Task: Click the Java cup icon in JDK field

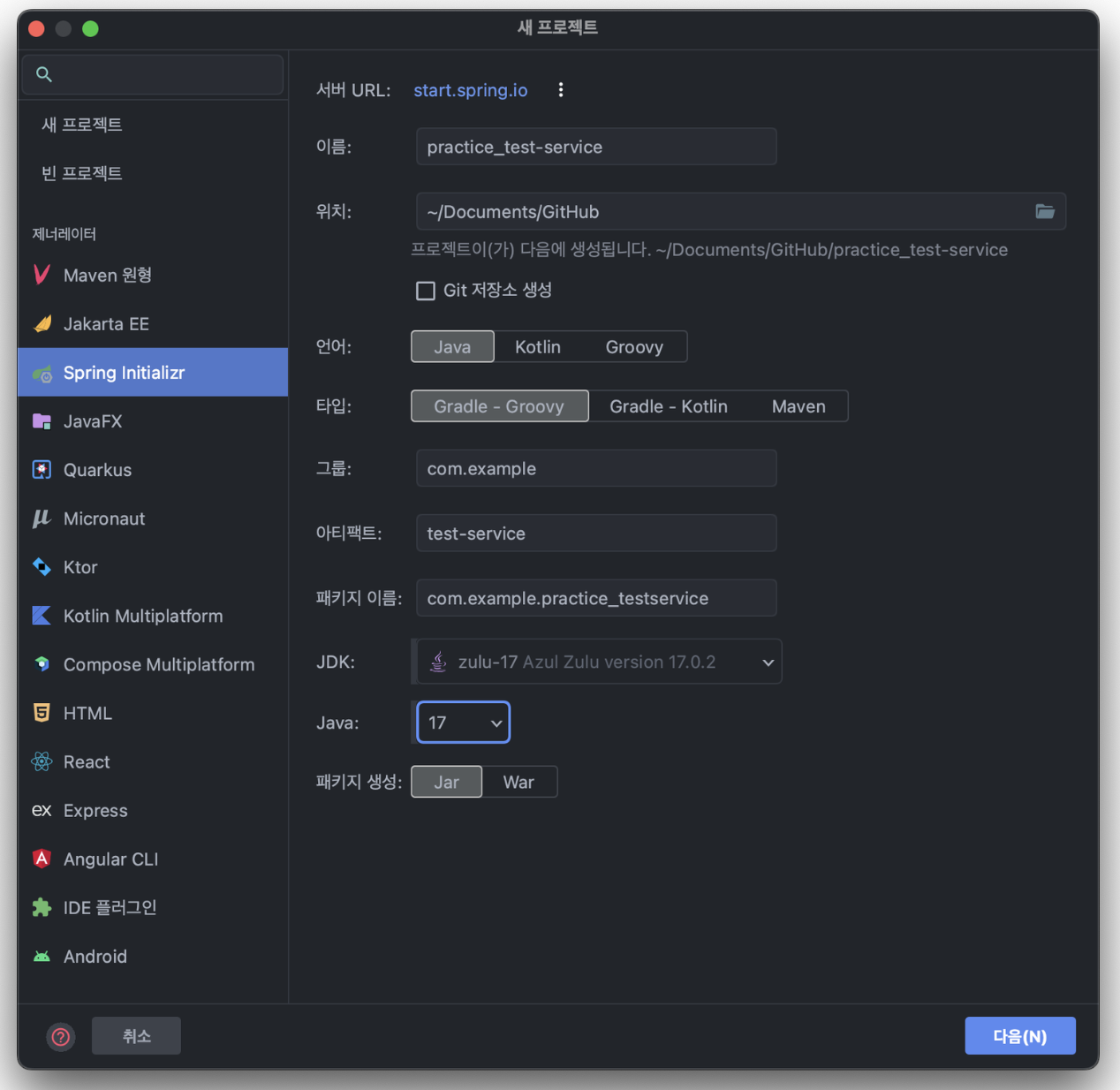Action: pyautogui.click(x=438, y=662)
